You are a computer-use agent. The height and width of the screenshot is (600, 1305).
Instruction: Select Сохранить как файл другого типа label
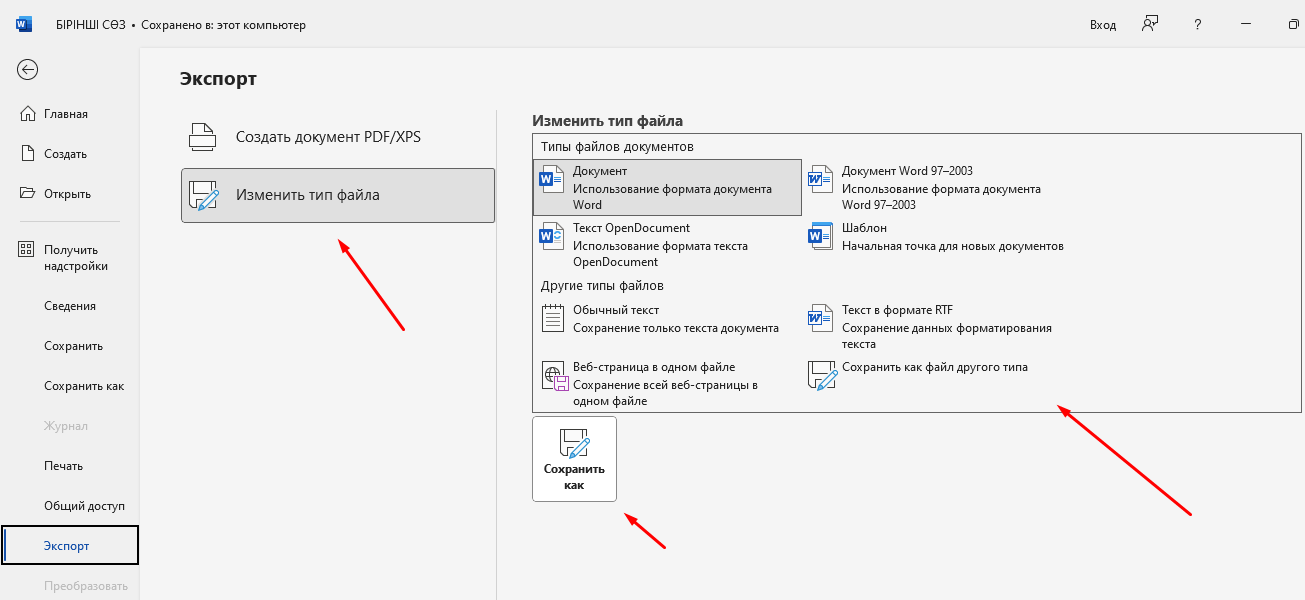935,367
